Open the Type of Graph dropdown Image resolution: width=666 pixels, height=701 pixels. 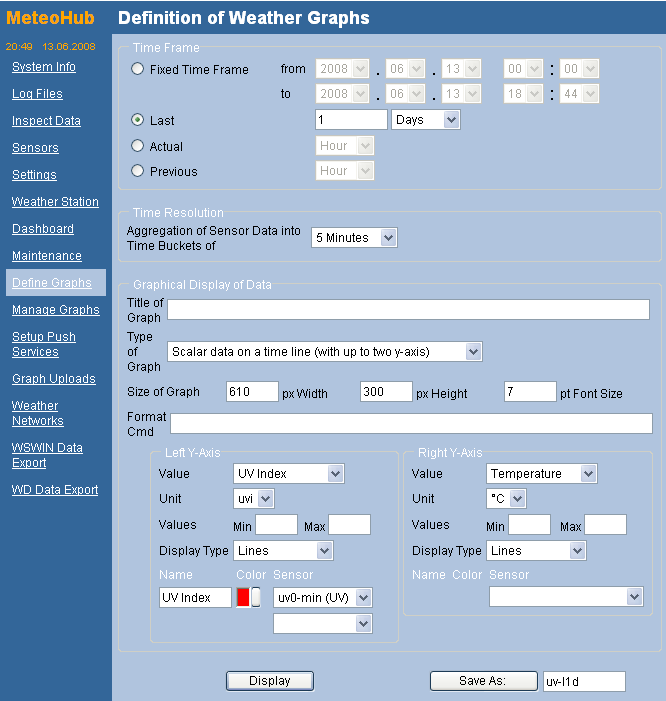click(324, 351)
